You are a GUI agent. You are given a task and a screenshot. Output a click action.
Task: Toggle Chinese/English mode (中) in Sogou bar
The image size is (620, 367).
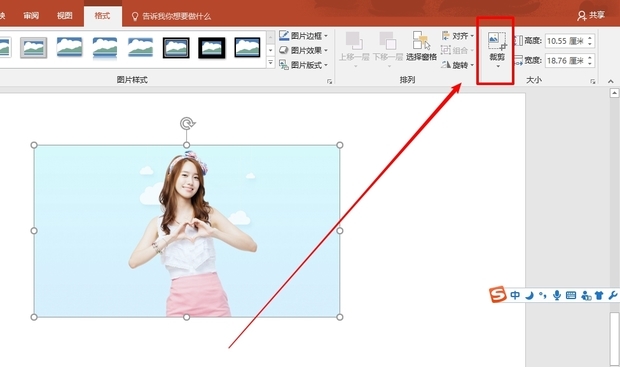coord(515,295)
